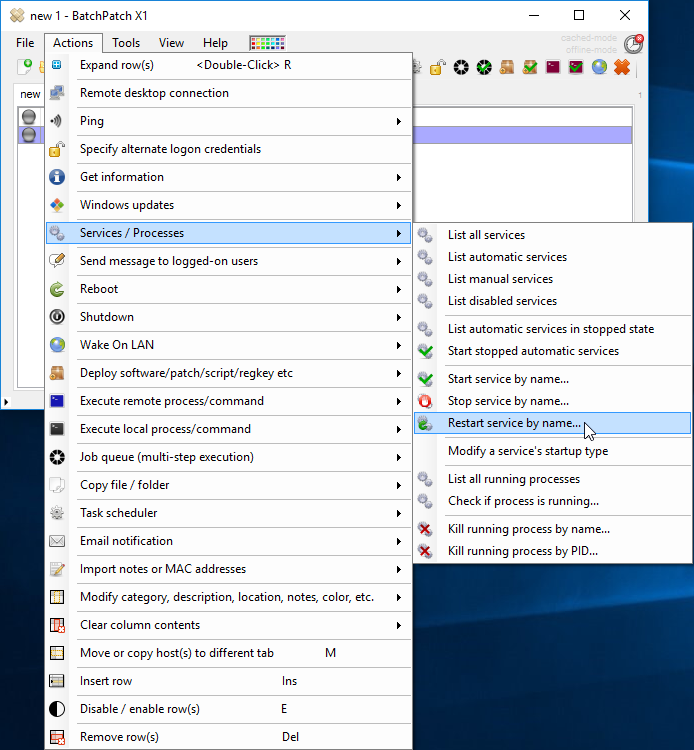Open the File menu
Image resolution: width=694 pixels, height=750 pixels.
coord(25,43)
